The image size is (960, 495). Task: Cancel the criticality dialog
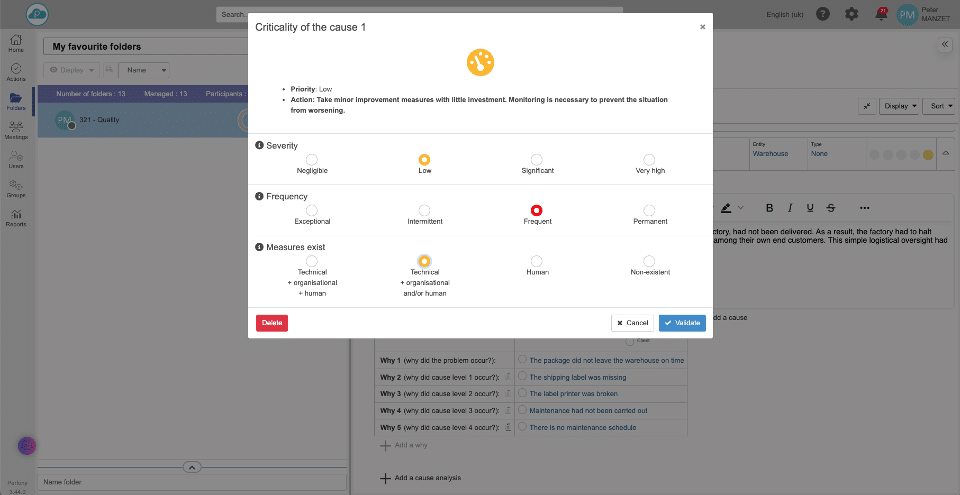(x=632, y=323)
